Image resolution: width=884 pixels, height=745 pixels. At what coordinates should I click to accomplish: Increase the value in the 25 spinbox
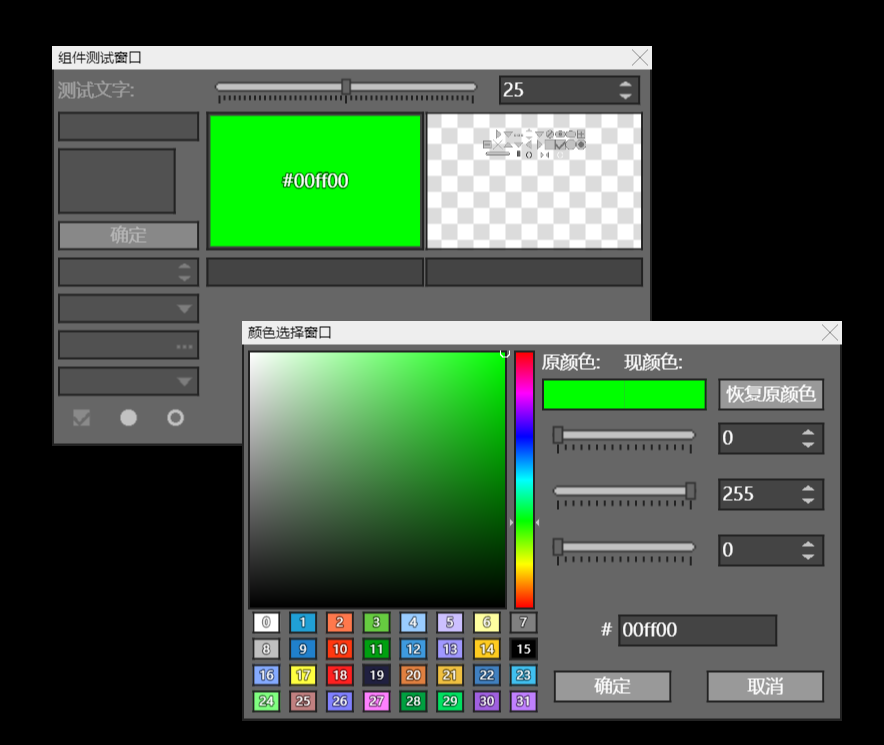coord(625,84)
